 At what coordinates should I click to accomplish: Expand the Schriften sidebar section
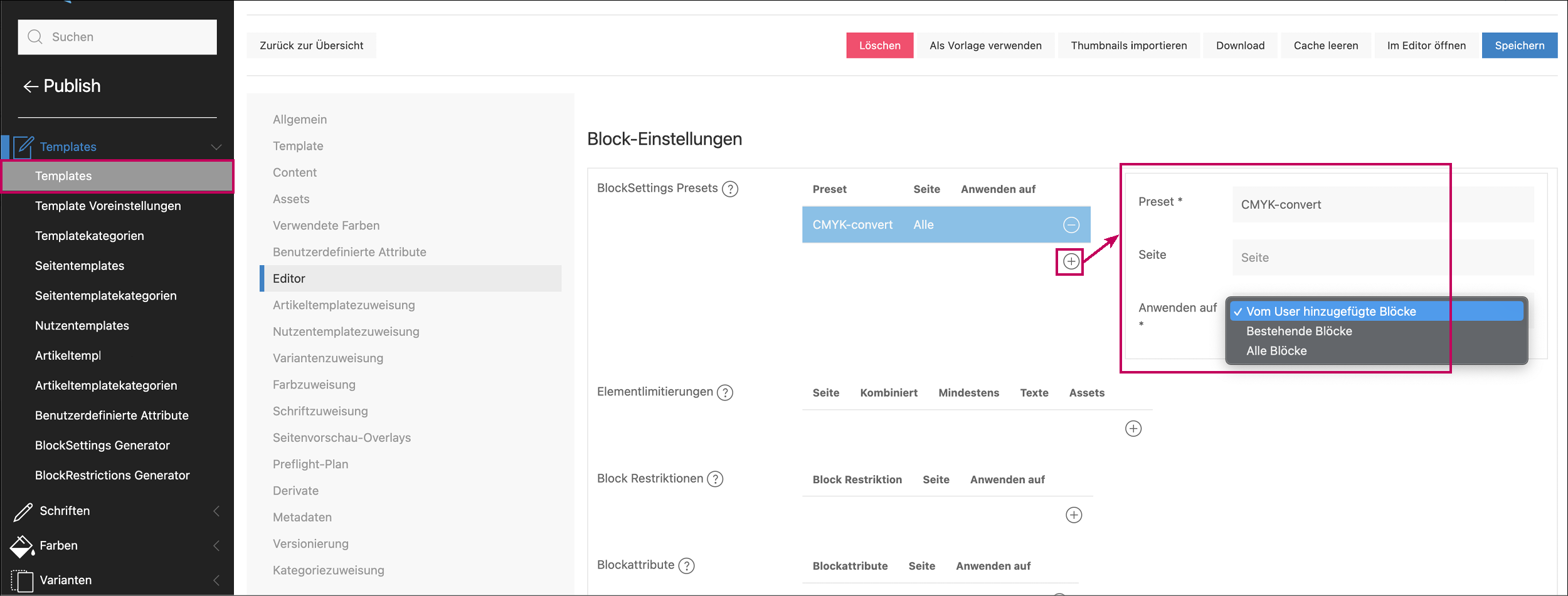click(x=216, y=511)
